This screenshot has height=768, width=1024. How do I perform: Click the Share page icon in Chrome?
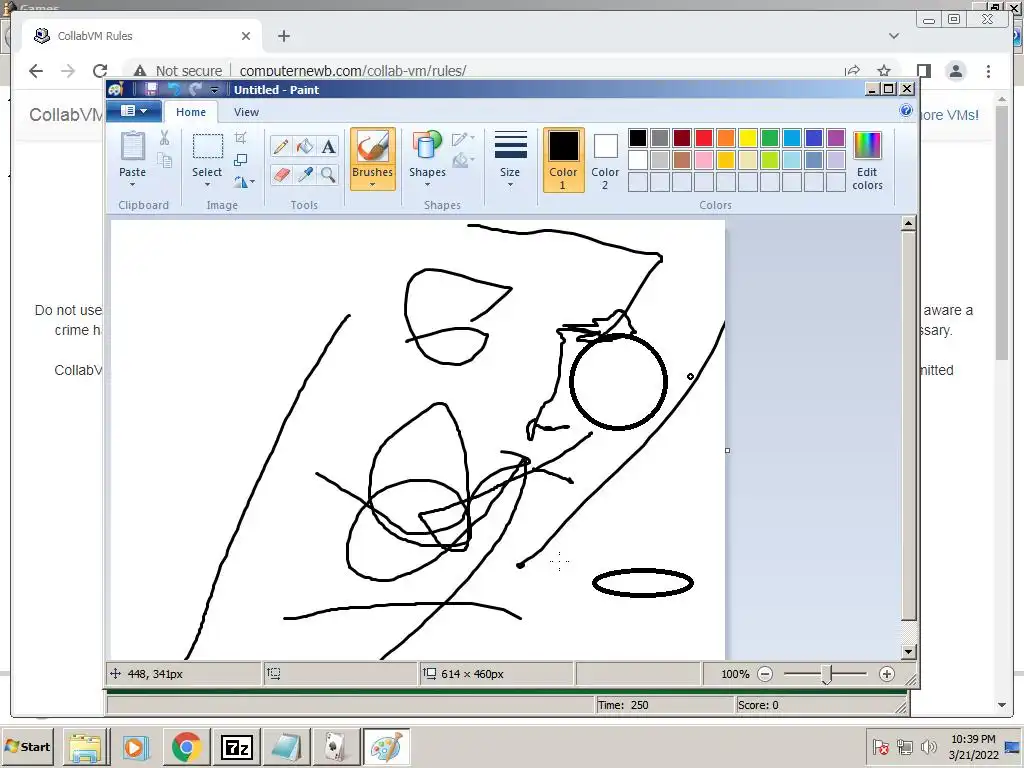pos(852,71)
